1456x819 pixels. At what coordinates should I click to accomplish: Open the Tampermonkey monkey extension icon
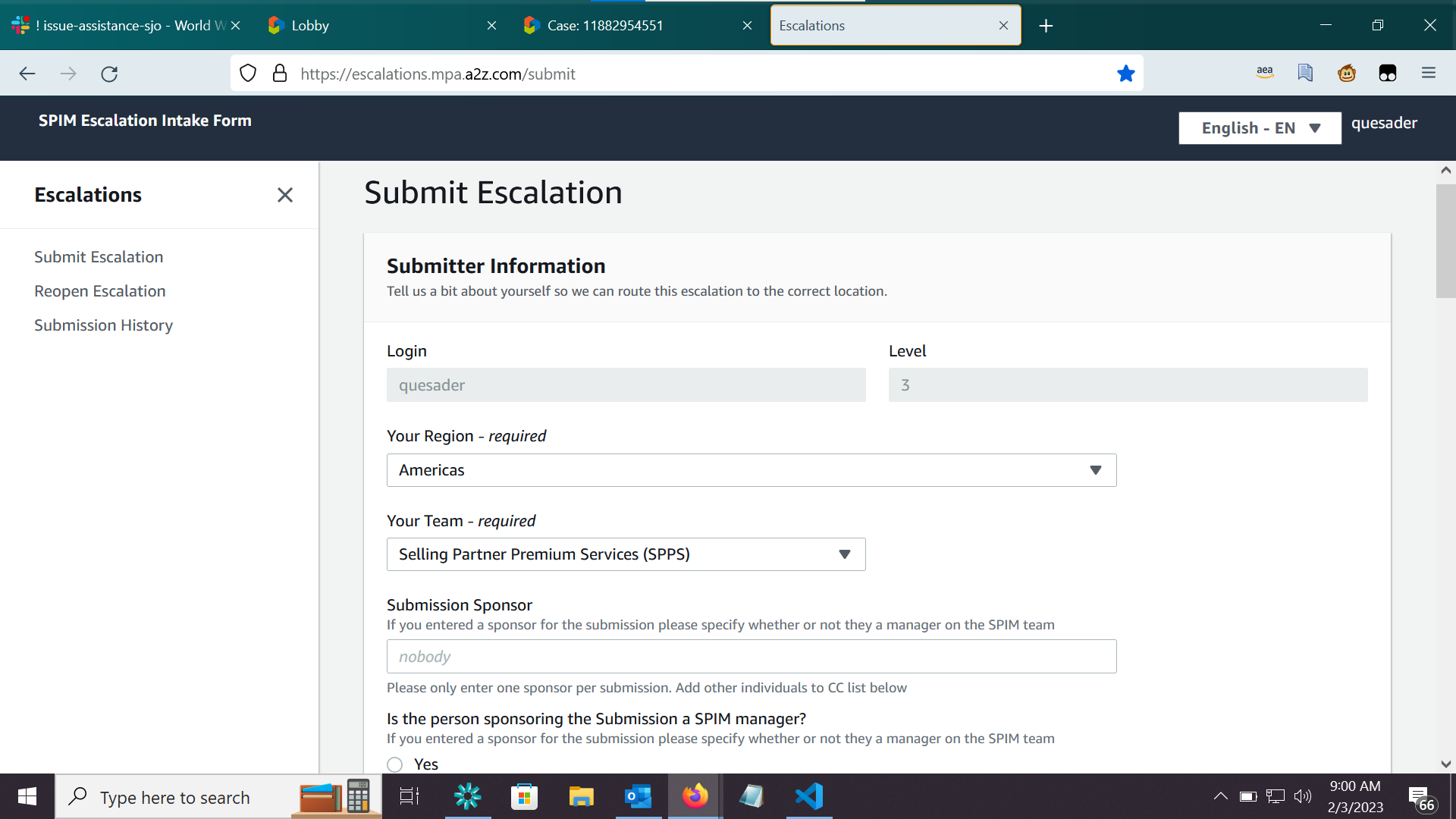tap(1347, 74)
